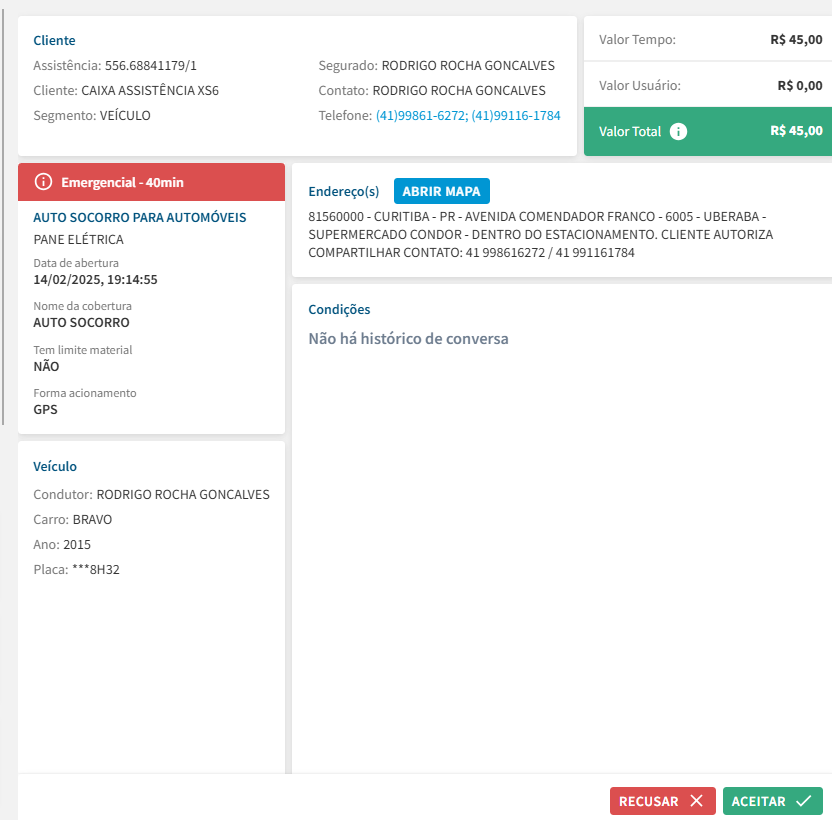
Task: Click the license plate ***8H32
Action: click(x=96, y=570)
